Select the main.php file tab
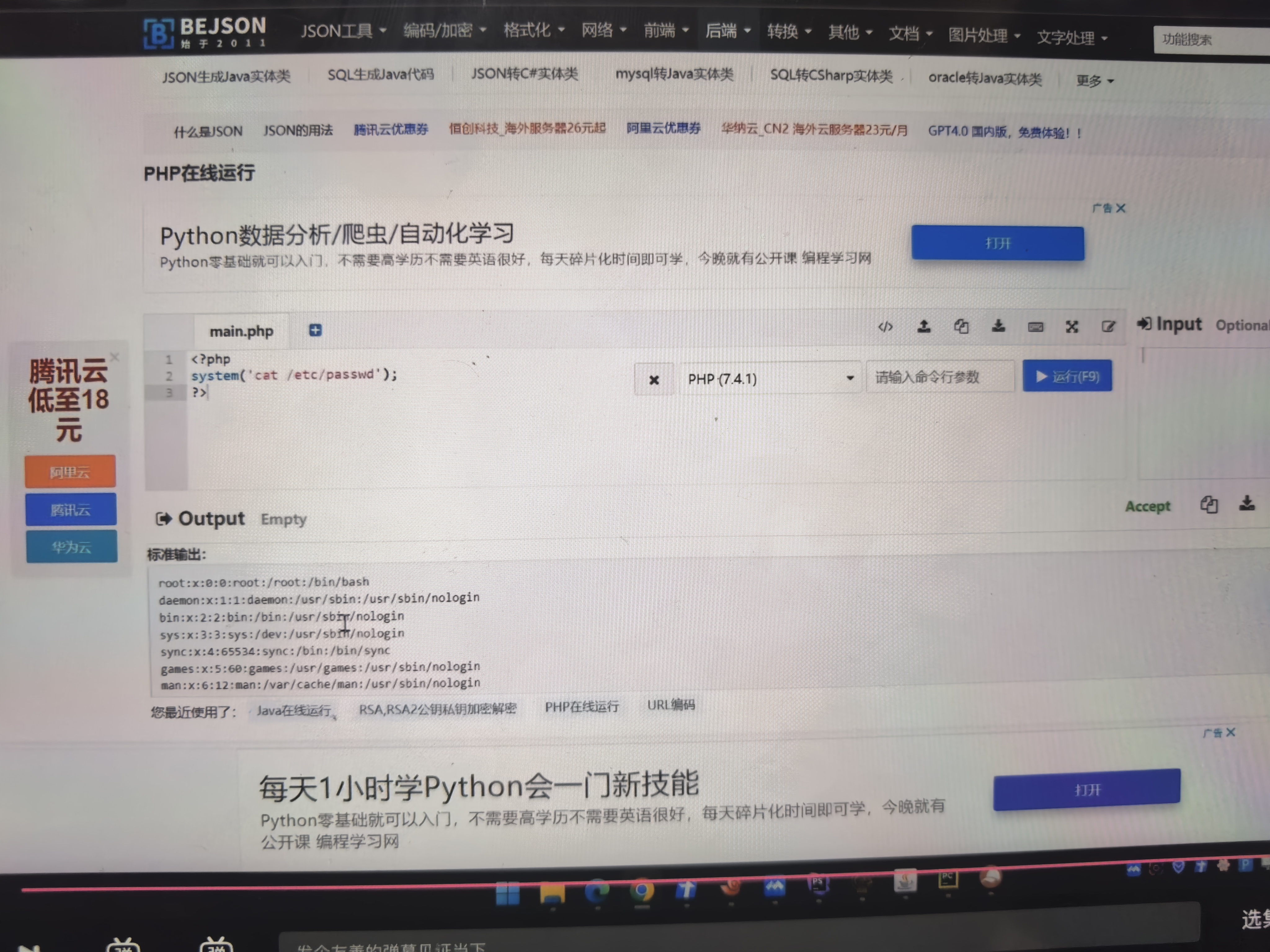Screen dimensions: 1270x952 [241, 332]
